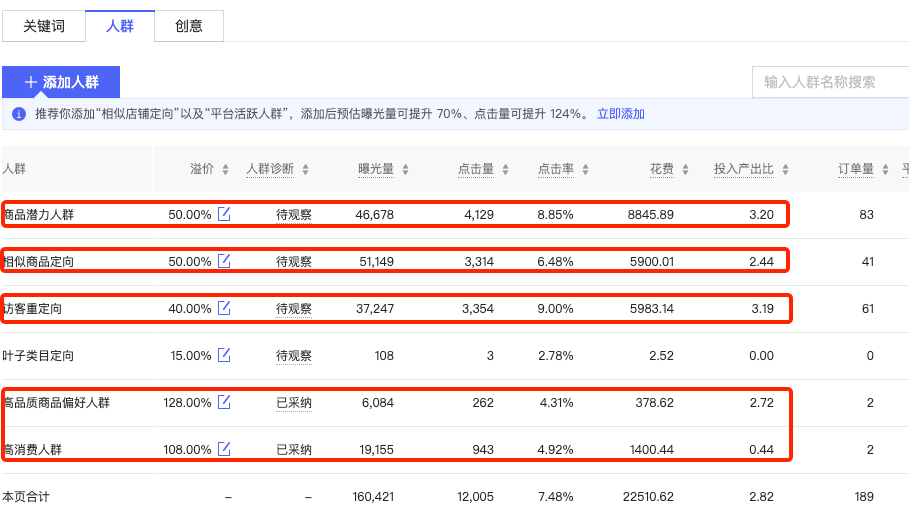Click 已采纳 status in 高品质商品偏好人群 row
909x509 pixels.
294,402
